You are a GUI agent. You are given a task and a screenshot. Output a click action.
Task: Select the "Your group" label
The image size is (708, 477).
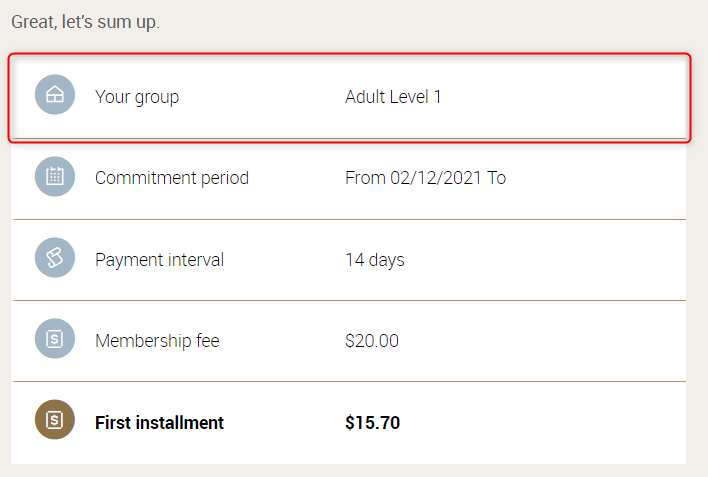pos(137,97)
